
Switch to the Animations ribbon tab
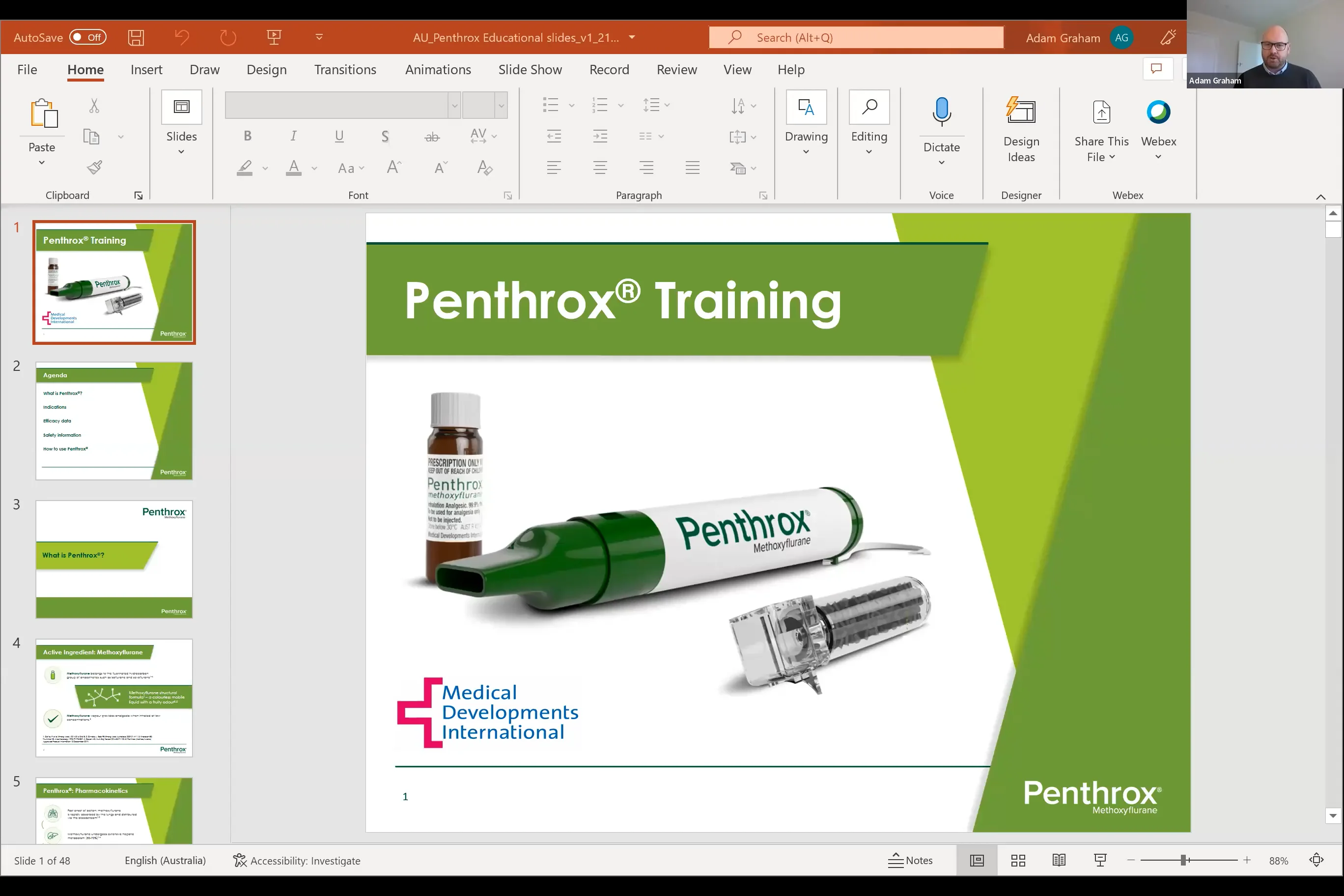click(438, 69)
